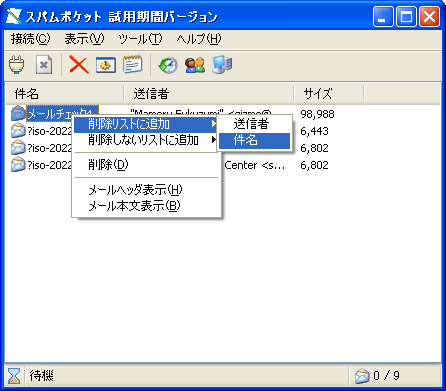
Task: Open the ツール(T) menu
Action: coord(140,39)
